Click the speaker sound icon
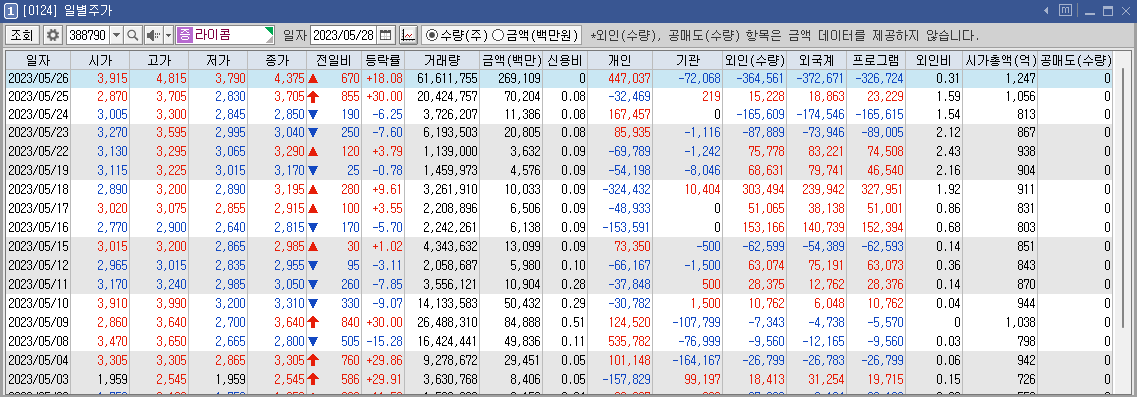Viewport: 1137px width, 397px height. coord(153,35)
